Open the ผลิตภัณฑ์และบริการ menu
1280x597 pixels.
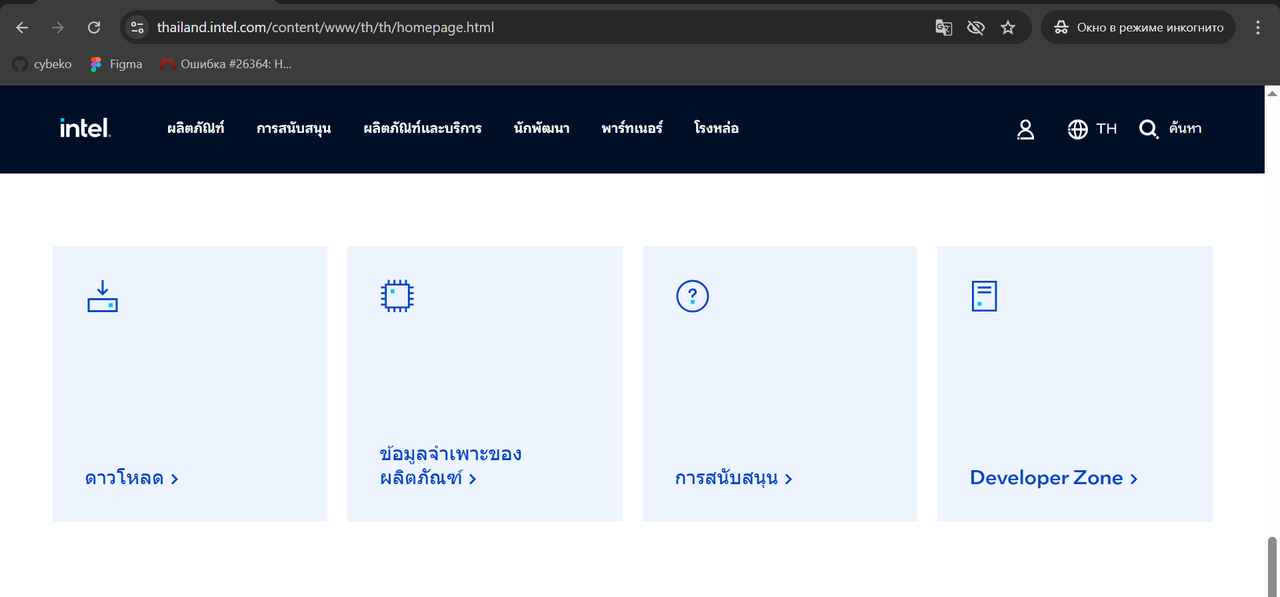(423, 128)
